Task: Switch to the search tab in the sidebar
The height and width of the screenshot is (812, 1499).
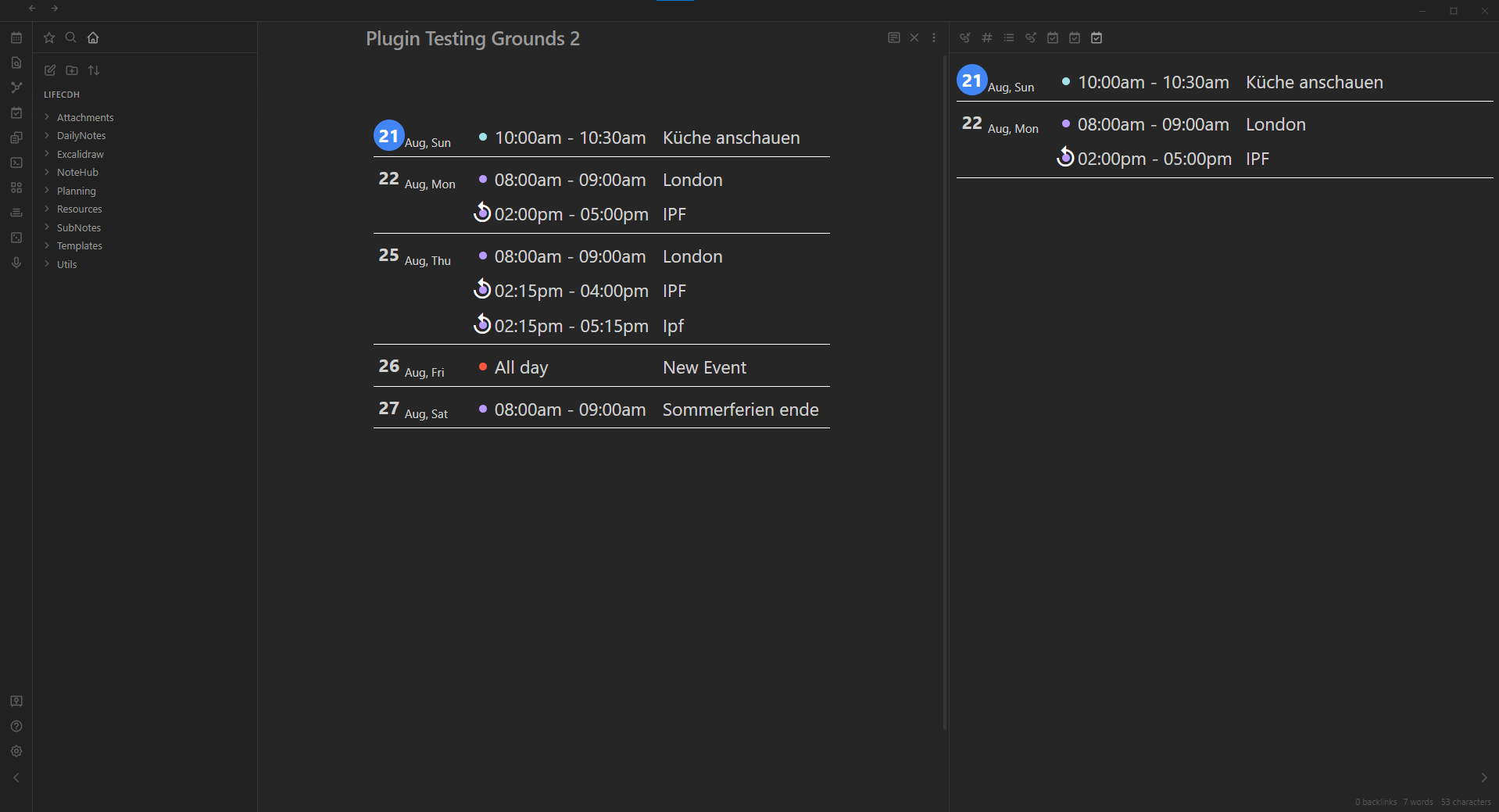Action: (x=71, y=38)
